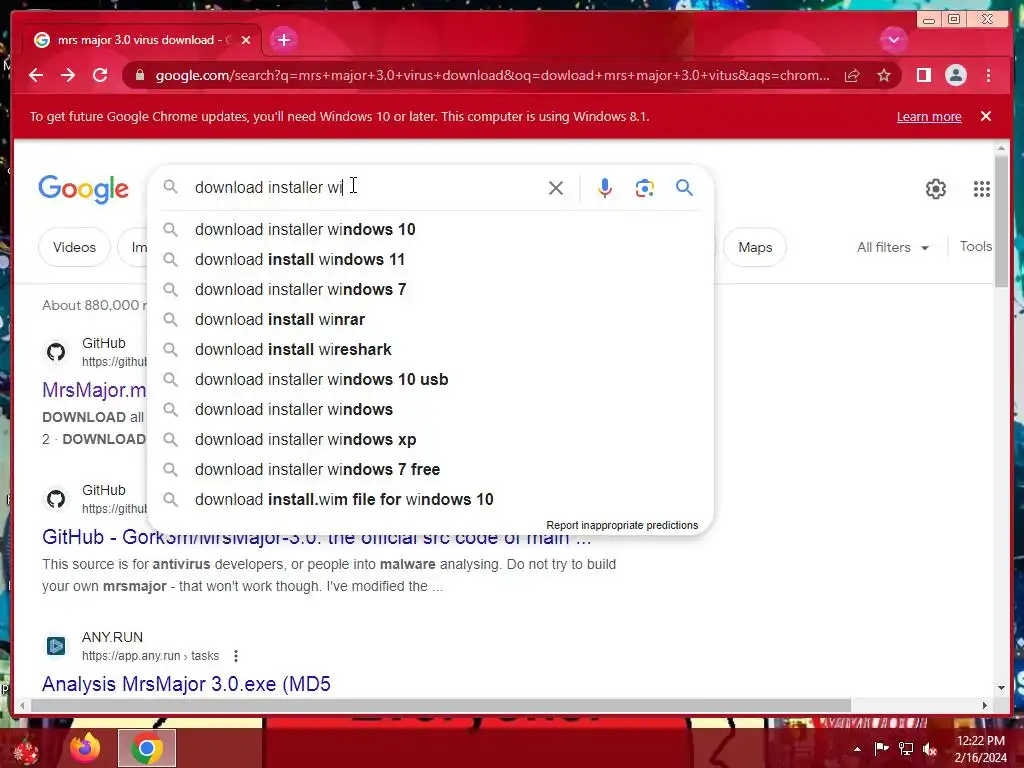Go forward to the next page

click(68, 75)
